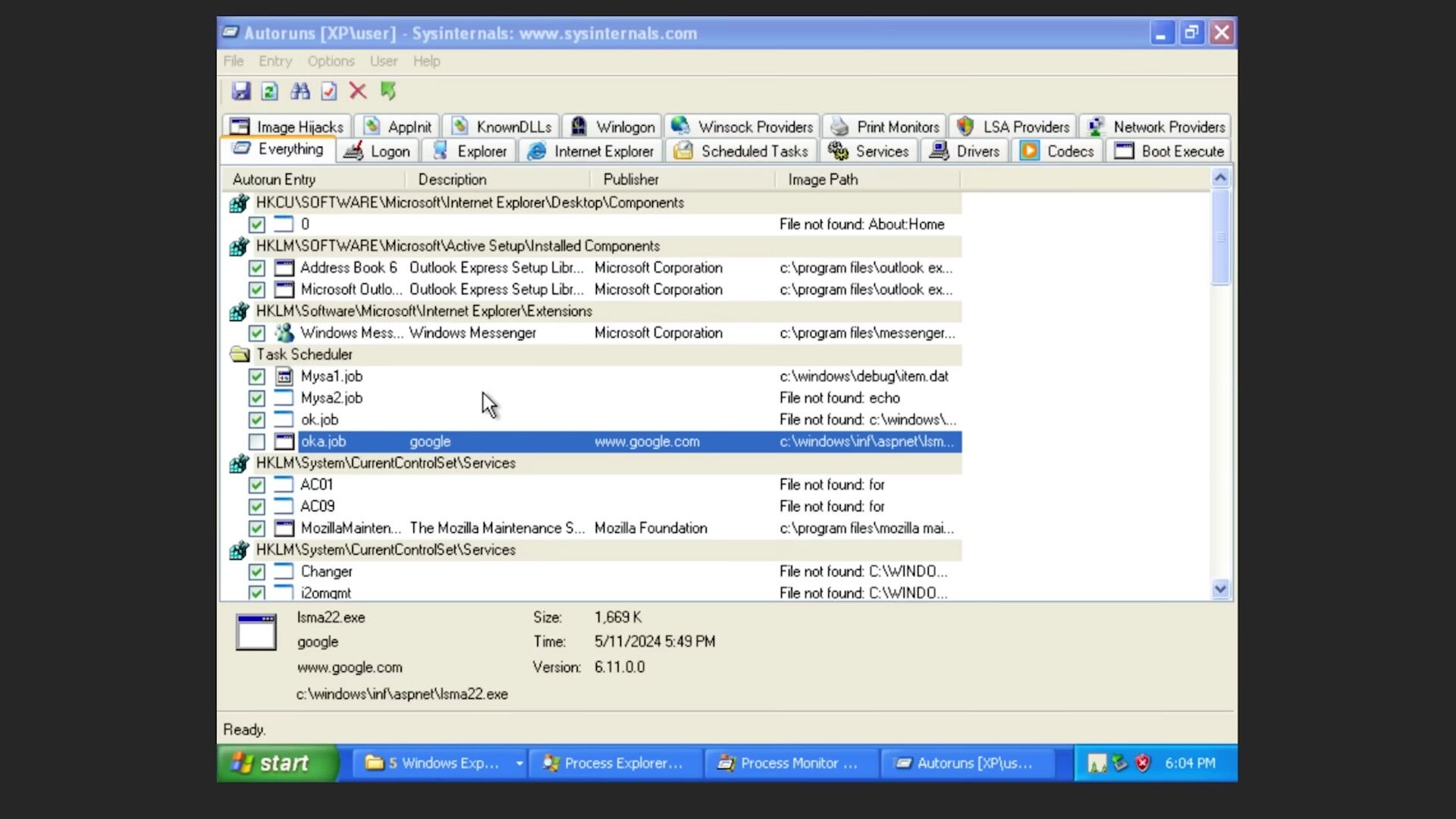Click registry icon beside Internet Explorer Extensions key

(x=239, y=311)
